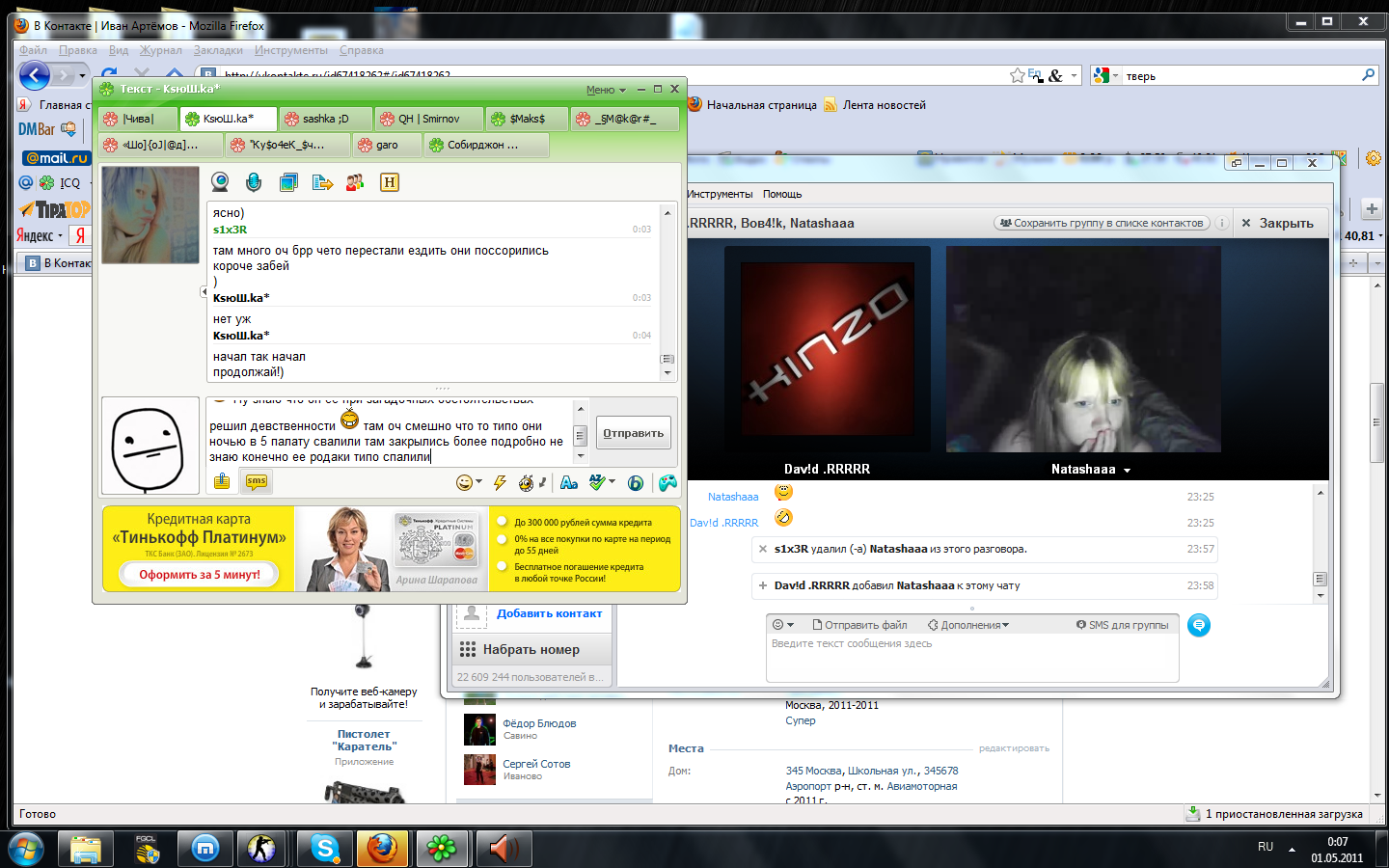Screen dimensions: 1389x868
Task: Click SMS для группы in Skype
Action: [x=1123, y=625]
